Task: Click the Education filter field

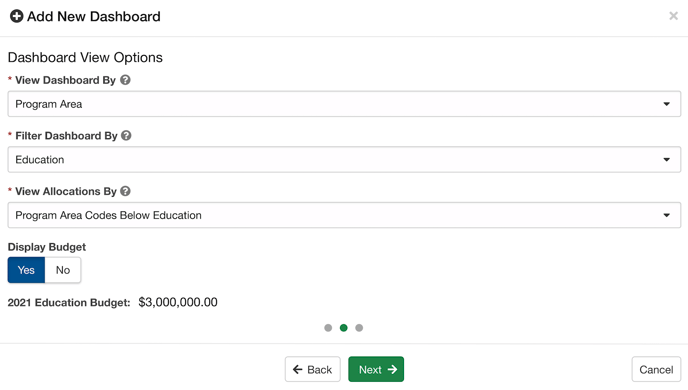Action: point(344,160)
